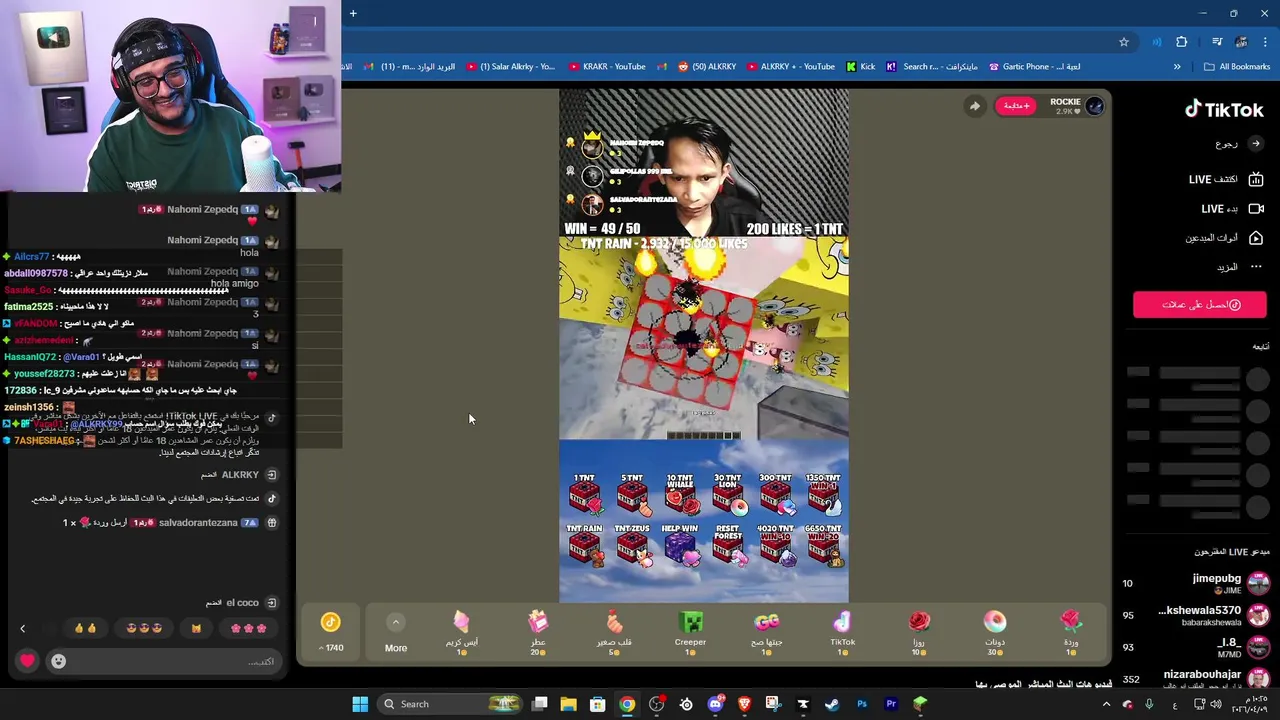
Task: Show hidden bookmarks with double chevron
Action: point(1177,67)
